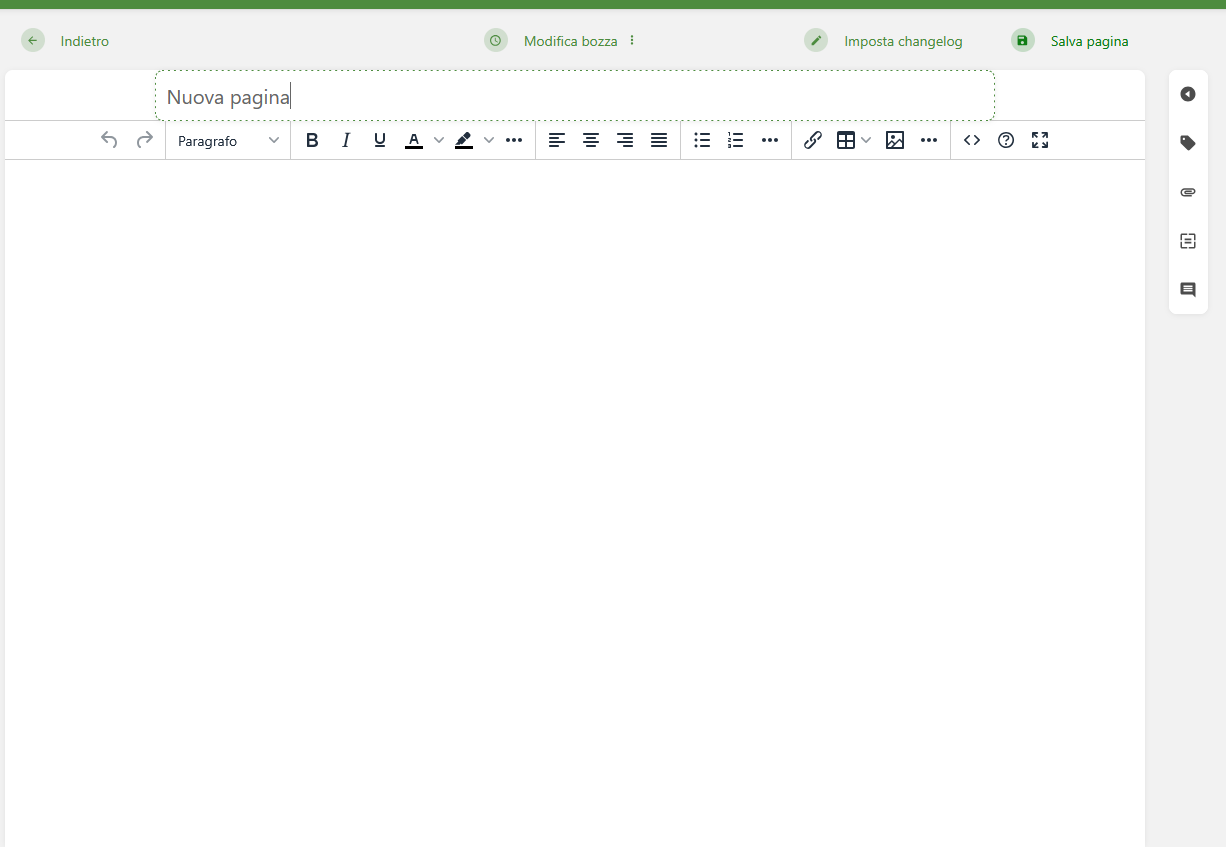The image size is (1226, 847).
Task: Go back with the Indietro arrow icon
Action: point(33,40)
